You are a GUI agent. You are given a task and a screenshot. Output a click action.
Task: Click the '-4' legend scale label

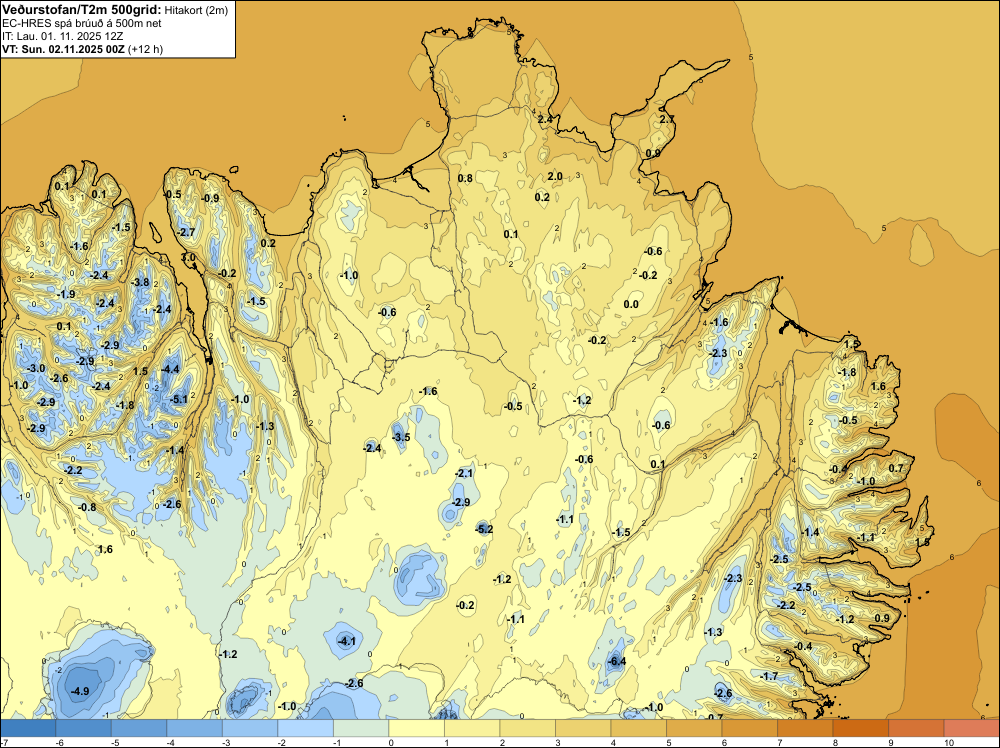[169, 742]
